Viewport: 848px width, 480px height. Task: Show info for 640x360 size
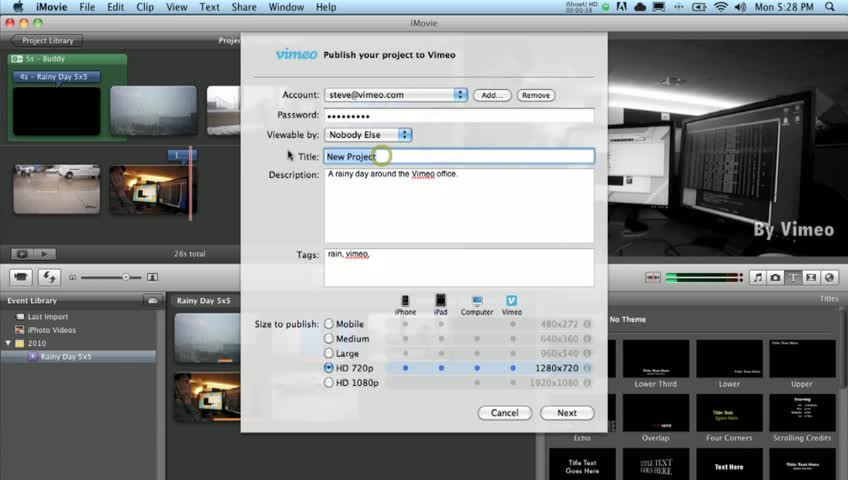587,339
